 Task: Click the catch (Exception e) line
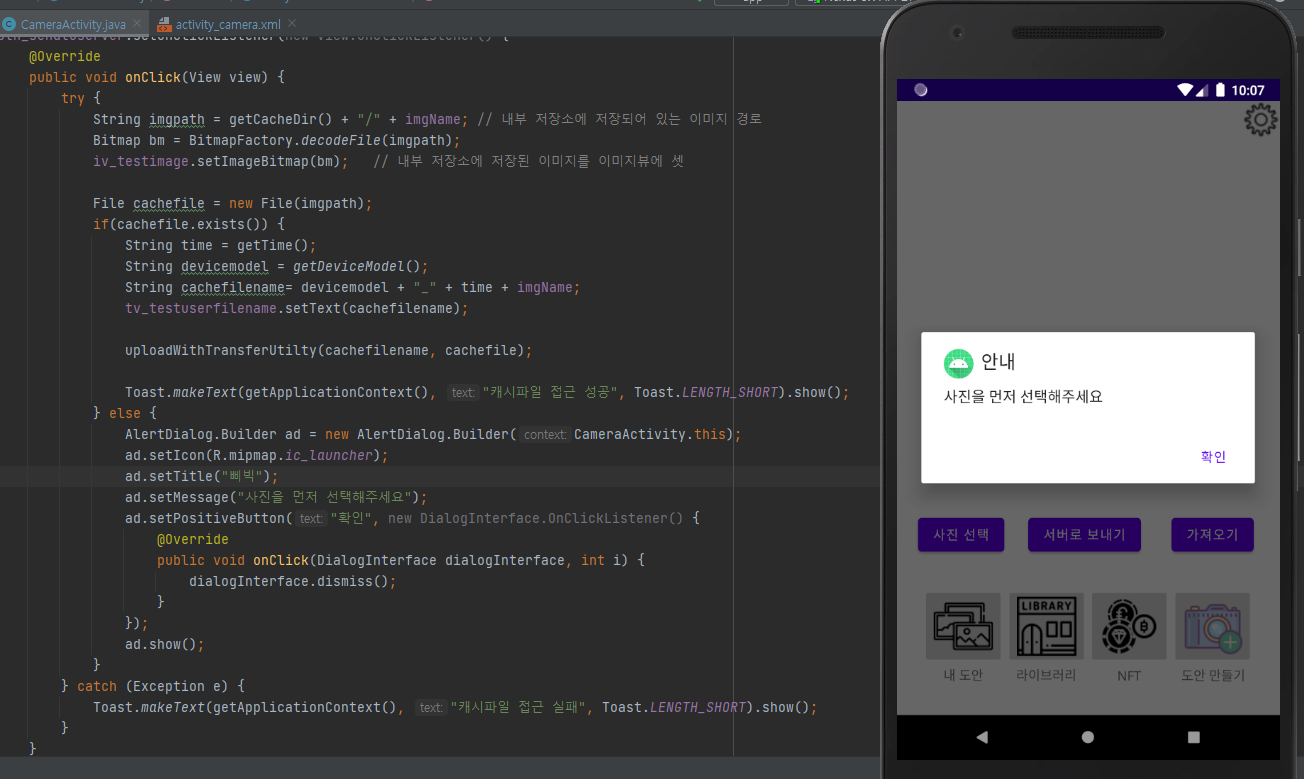153,686
